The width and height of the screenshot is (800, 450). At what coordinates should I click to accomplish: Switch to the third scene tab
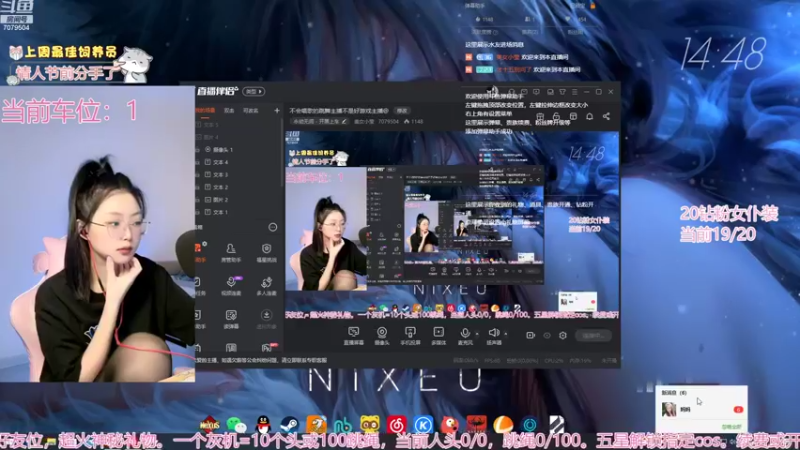click(251, 110)
